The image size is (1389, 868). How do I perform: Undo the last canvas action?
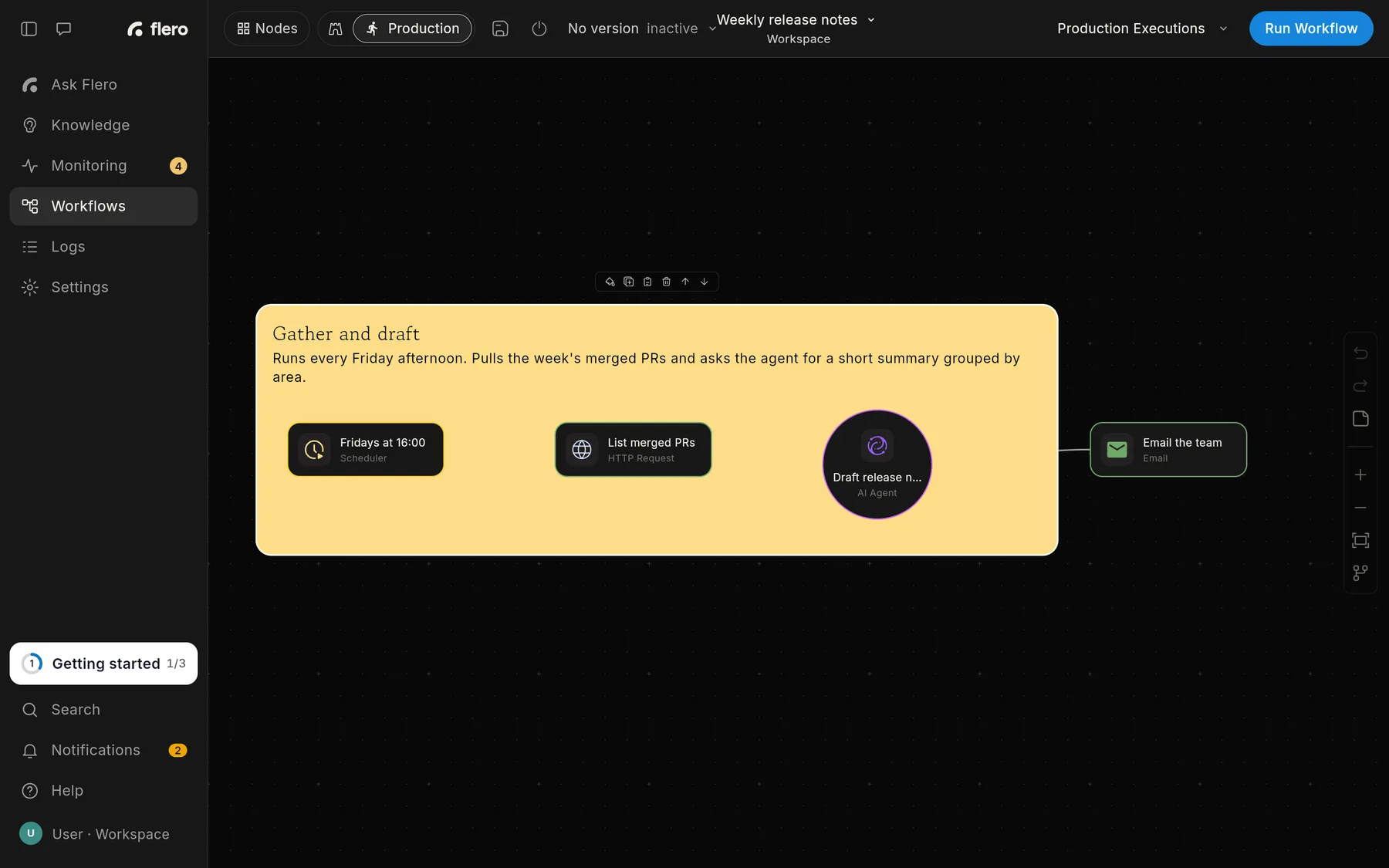coord(1360,353)
